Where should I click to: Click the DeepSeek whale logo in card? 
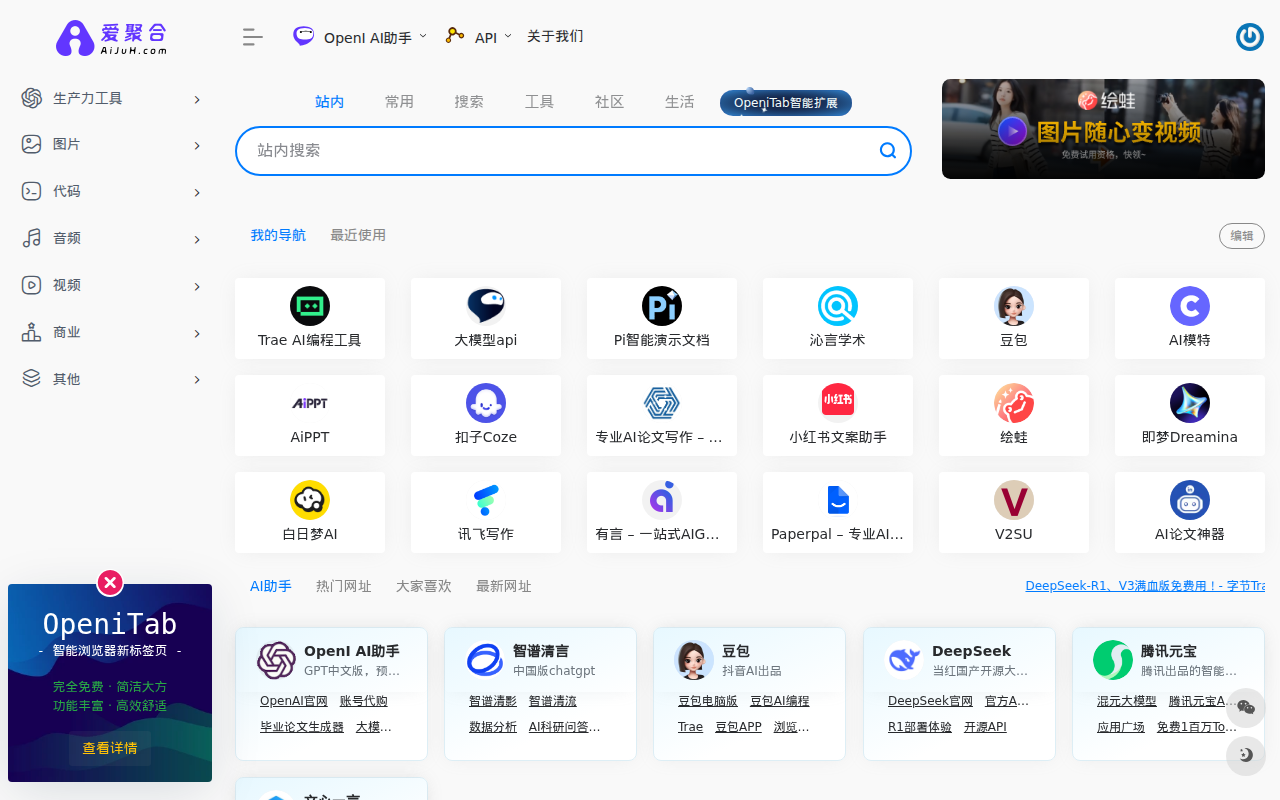904,660
